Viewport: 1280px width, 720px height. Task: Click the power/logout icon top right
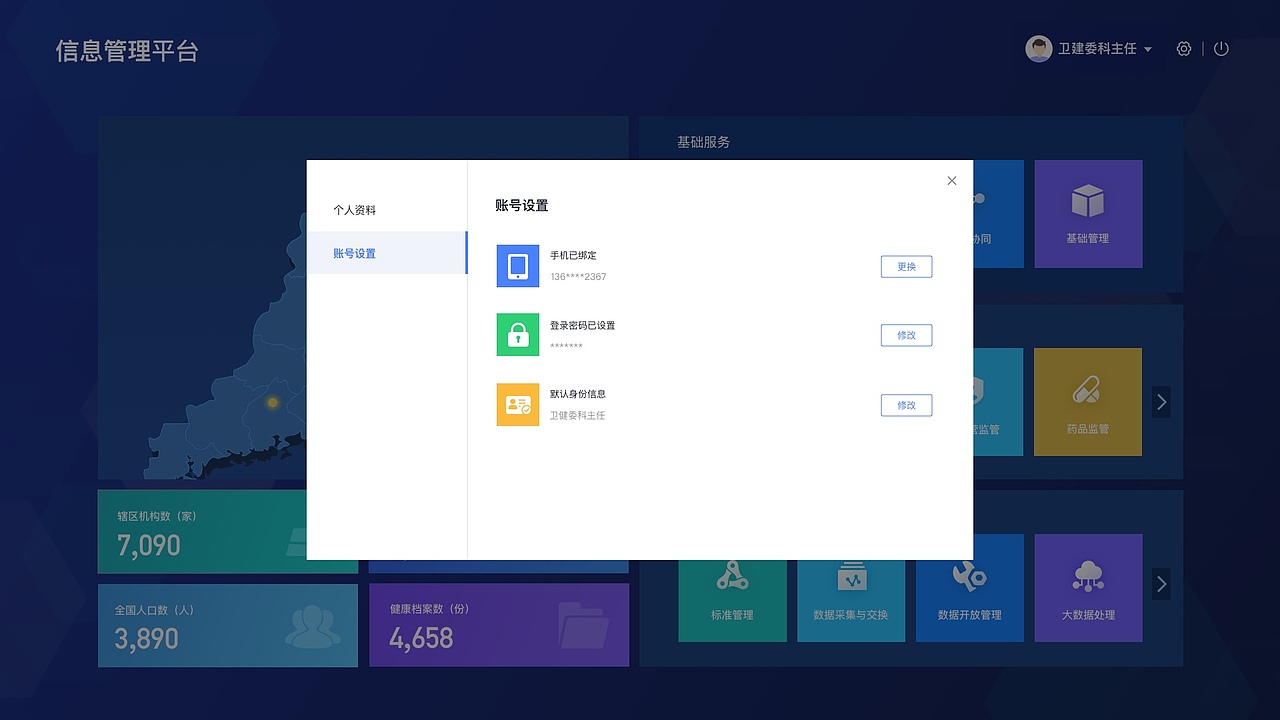pyautogui.click(x=1221, y=48)
